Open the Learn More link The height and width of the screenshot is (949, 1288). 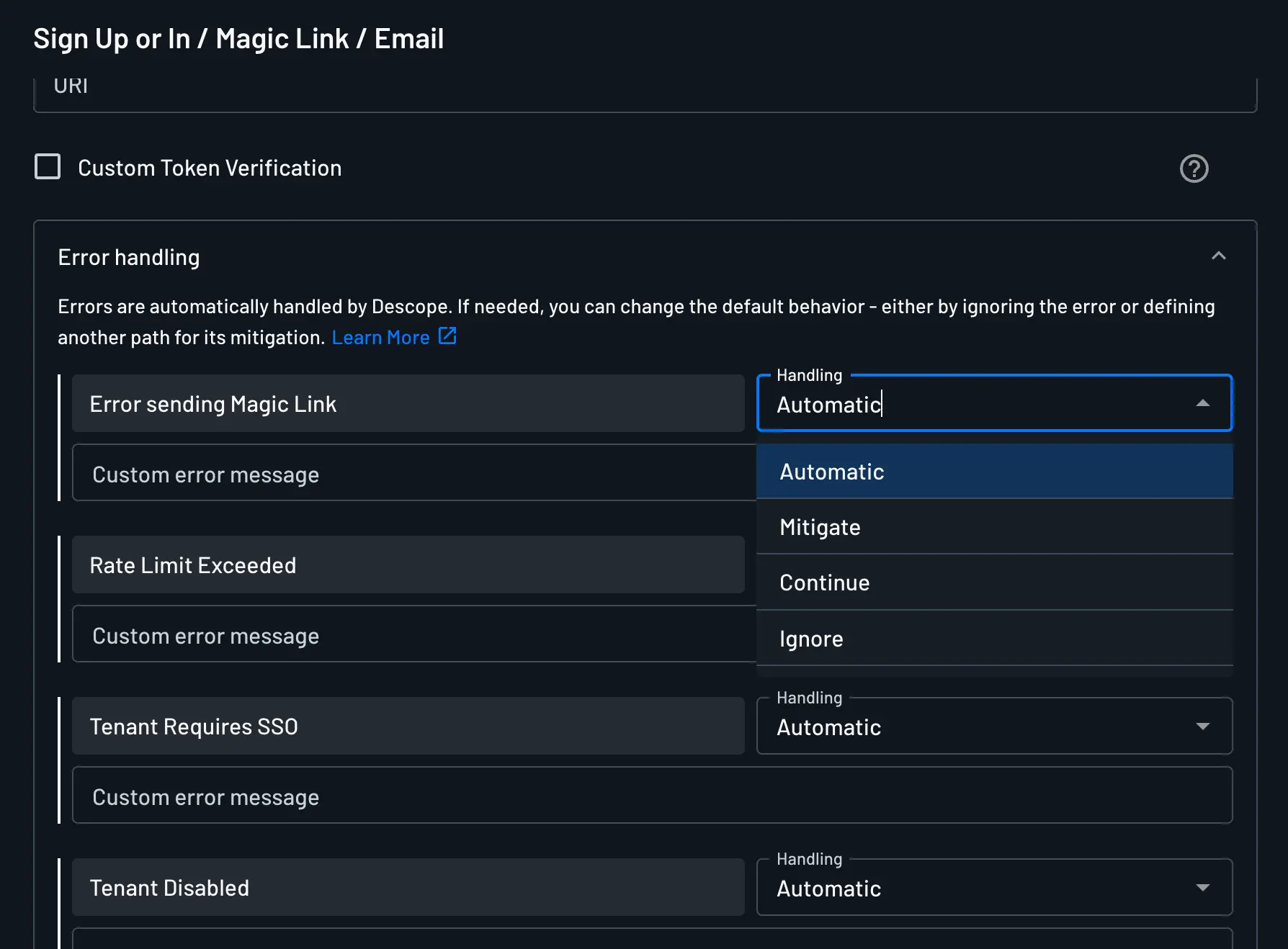tap(381, 336)
